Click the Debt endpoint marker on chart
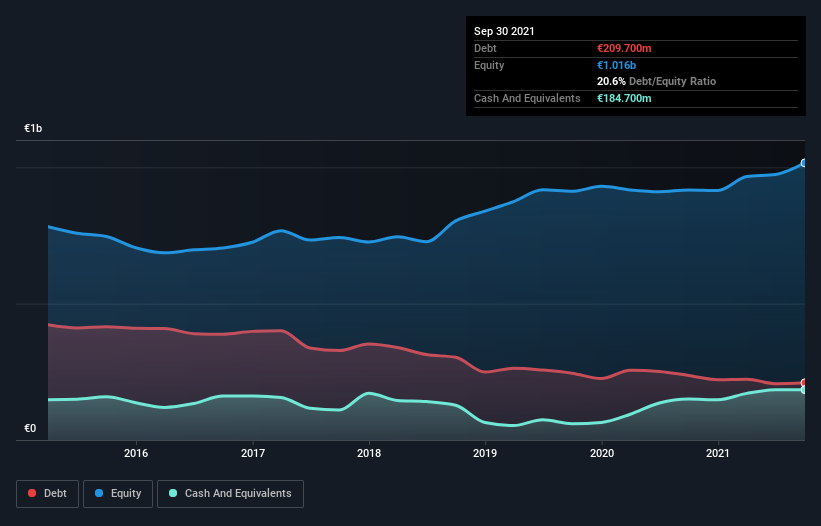 804,383
